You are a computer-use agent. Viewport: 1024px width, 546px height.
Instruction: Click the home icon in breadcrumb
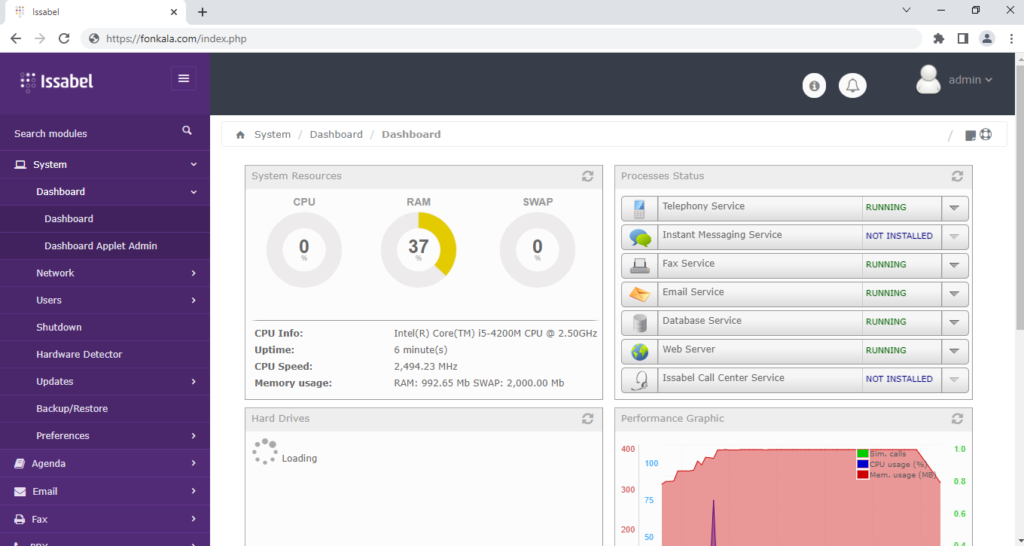coord(240,135)
